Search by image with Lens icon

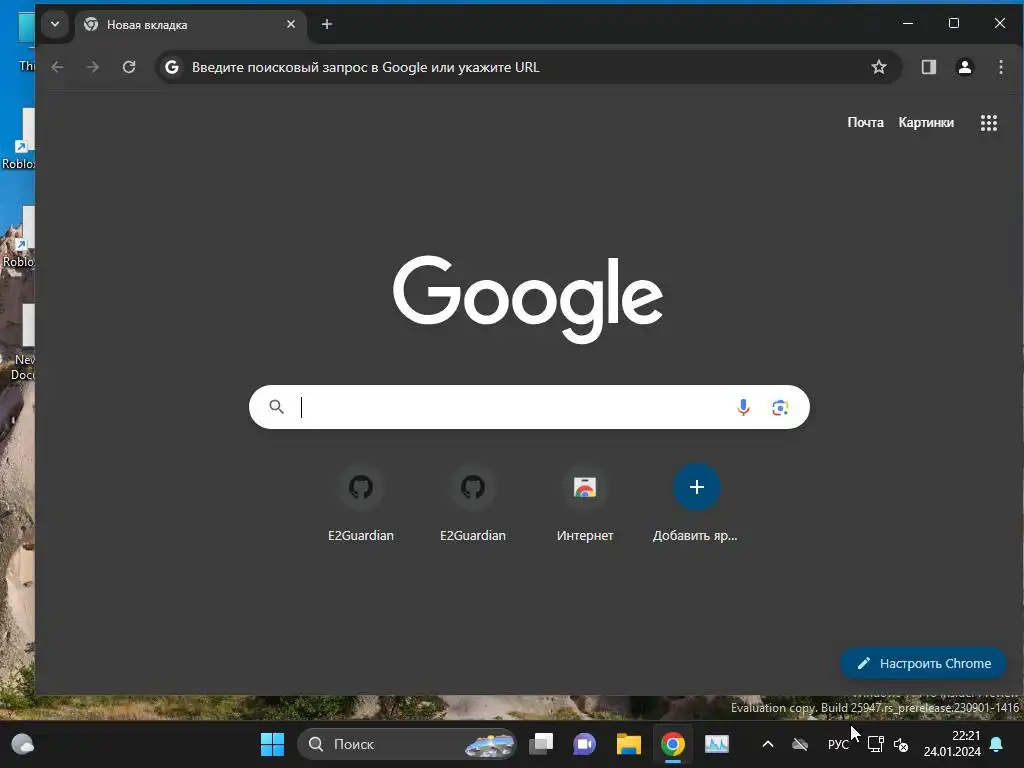click(780, 408)
